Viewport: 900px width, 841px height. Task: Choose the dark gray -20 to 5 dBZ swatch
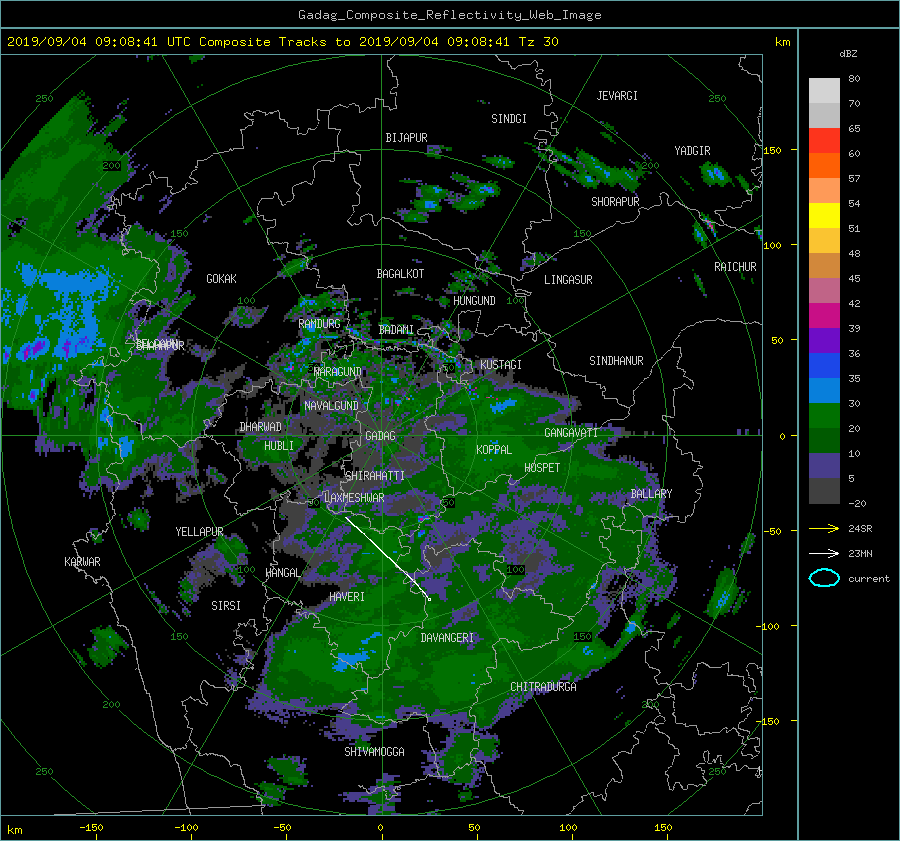pyautogui.click(x=824, y=491)
